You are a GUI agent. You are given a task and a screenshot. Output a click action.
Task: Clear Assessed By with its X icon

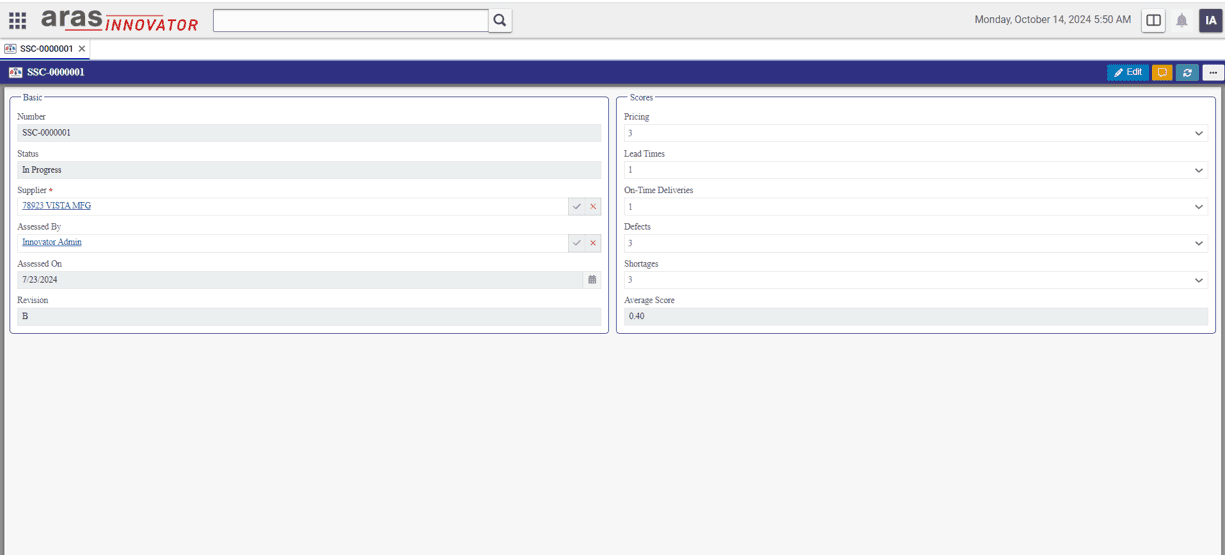point(593,243)
